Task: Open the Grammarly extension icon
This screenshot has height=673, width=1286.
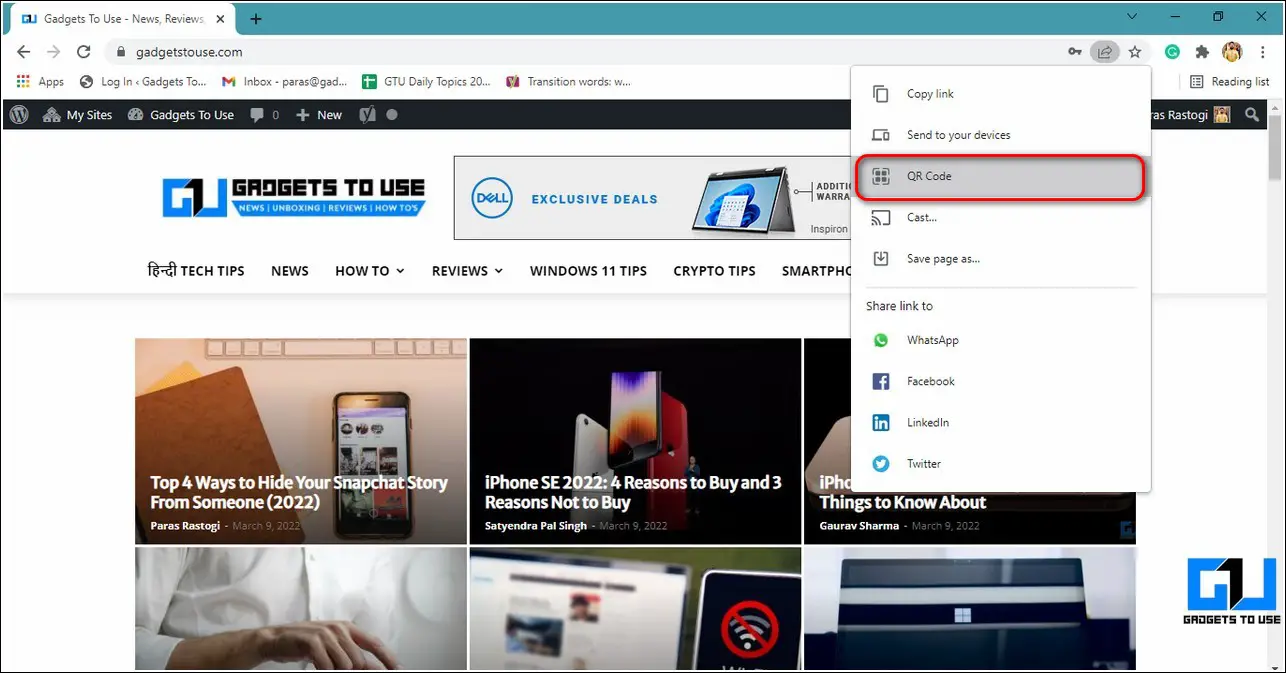Action: pyautogui.click(x=1173, y=52)
